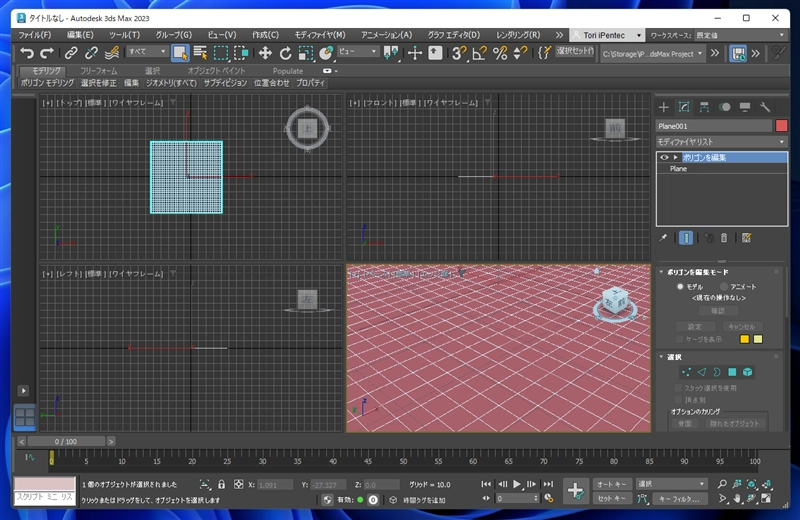Click the キー フィルタ... button

[x=679, y=499]
